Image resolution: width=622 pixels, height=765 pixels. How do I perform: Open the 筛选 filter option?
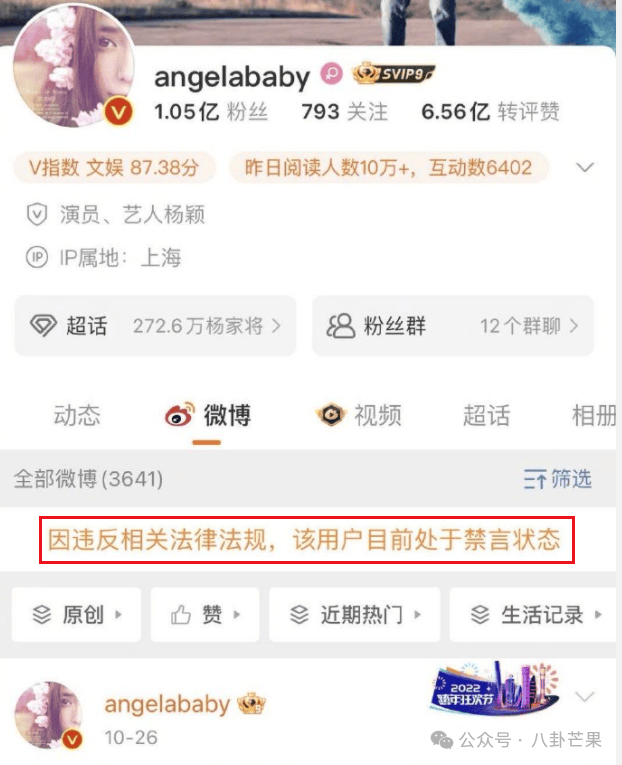[x=558, y=479]
